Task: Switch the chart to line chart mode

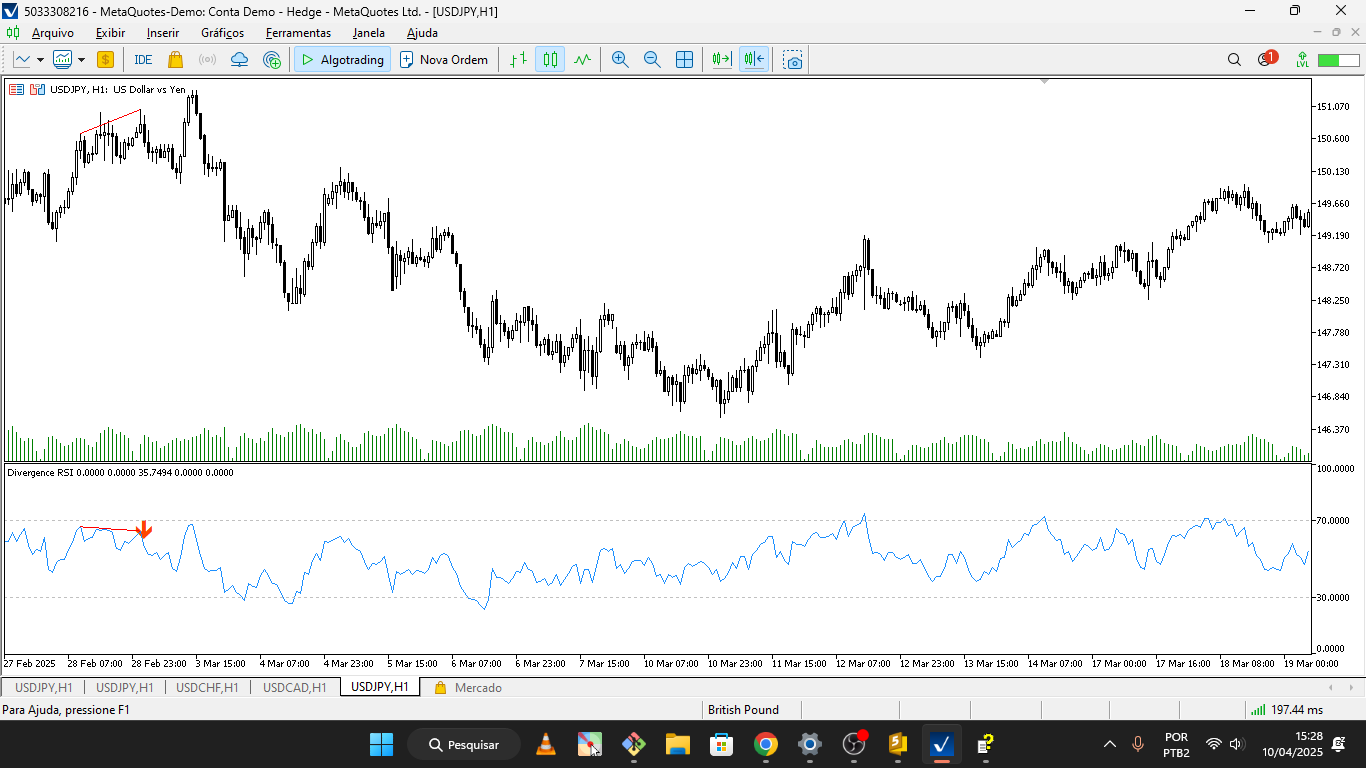Action: pyautogui.click(x=581, y=59)
